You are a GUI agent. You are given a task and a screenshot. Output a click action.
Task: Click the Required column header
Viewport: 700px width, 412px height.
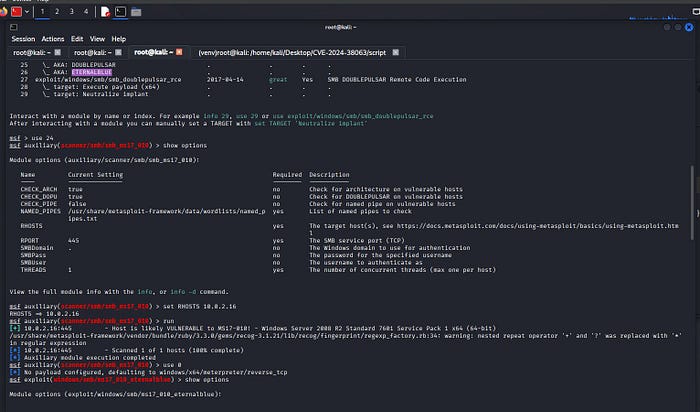coord(287,175)
